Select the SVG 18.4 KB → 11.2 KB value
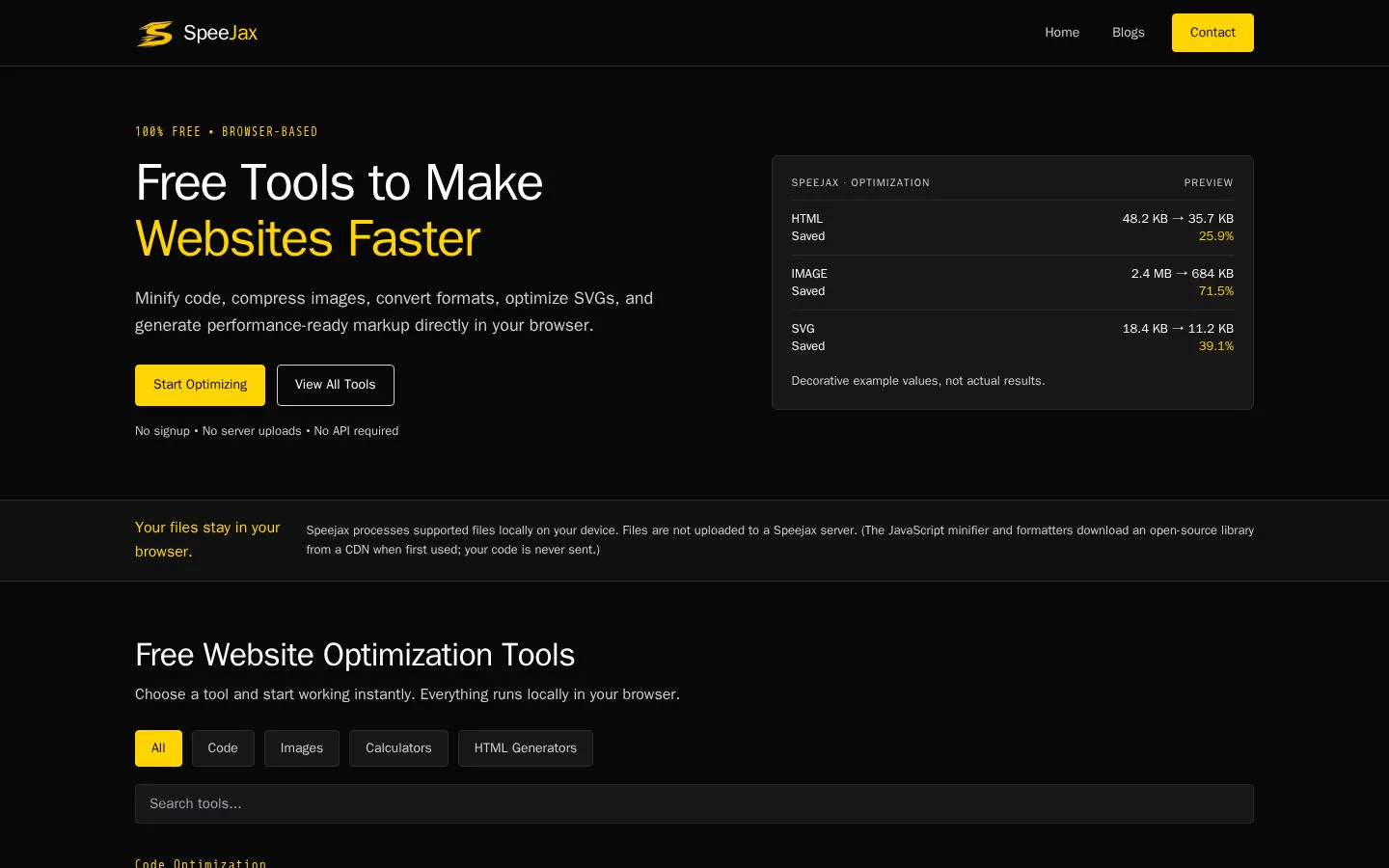1389x868 pixels. pos(1178,329)
